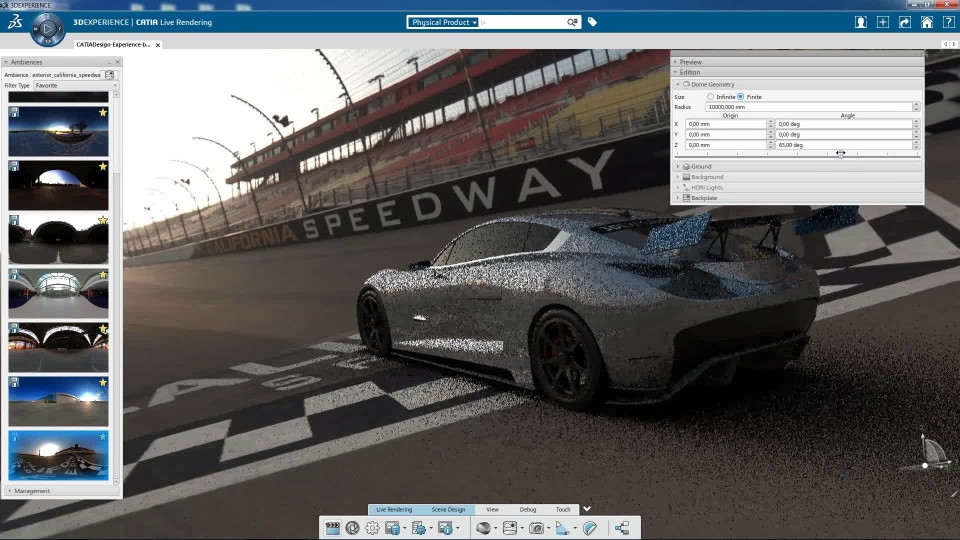This screenshot has height=540, width=960.
Task: Click the save ambience icon next to ambience name
Action: tap(110, 75)
